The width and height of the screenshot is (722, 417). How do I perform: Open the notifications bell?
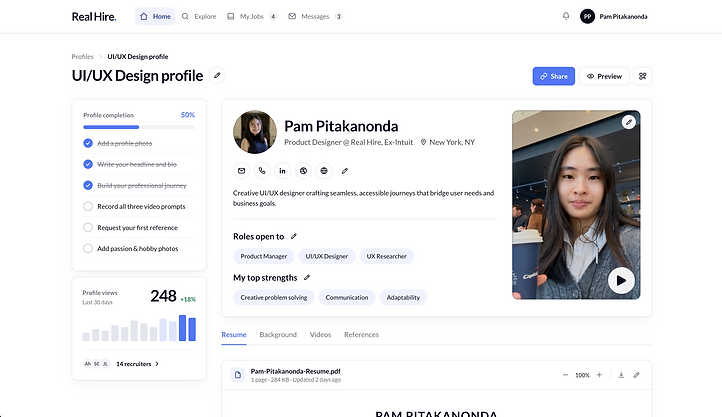566,16
